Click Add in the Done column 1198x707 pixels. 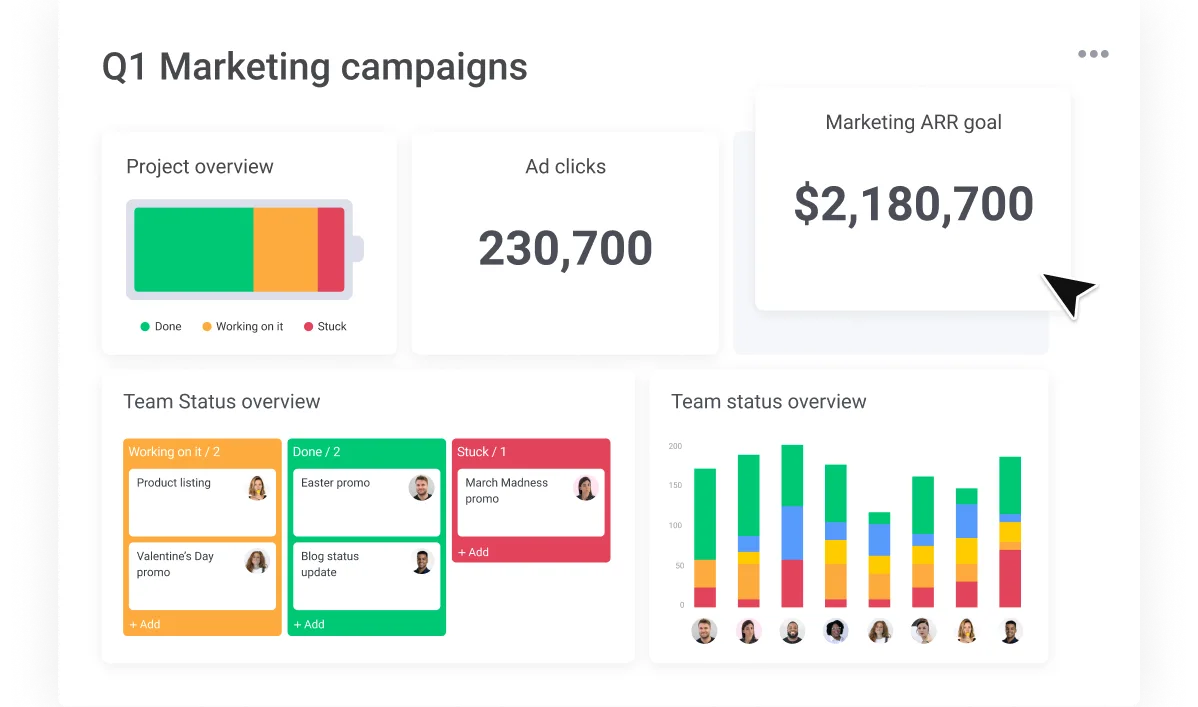pyautogui.click(x=309, y=624)
